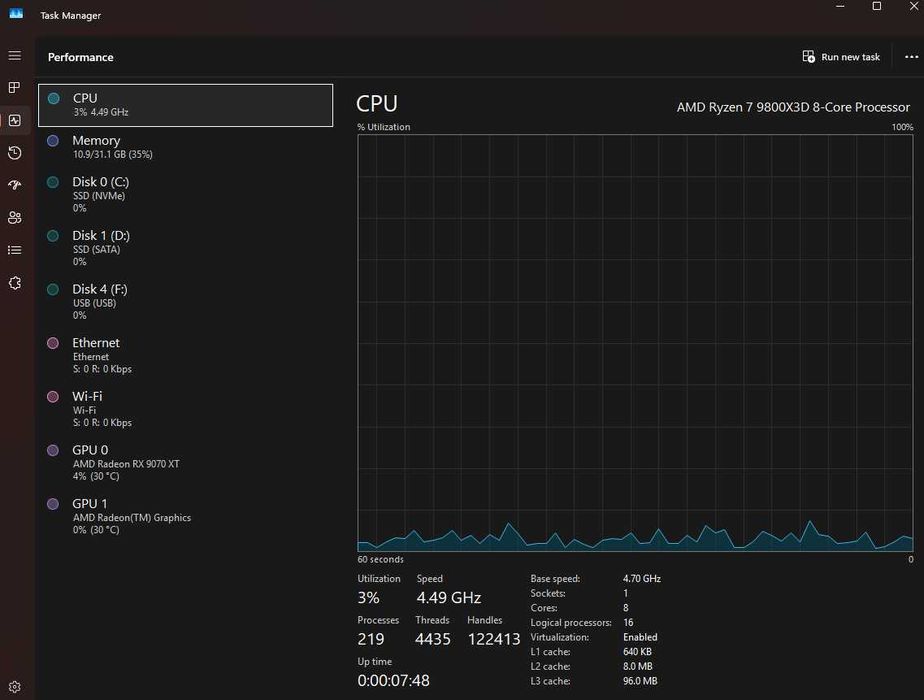Image resolution: width=924 pixels, height=700 pixels.
Task: Open the Details page icon
Action: point(15,250)
